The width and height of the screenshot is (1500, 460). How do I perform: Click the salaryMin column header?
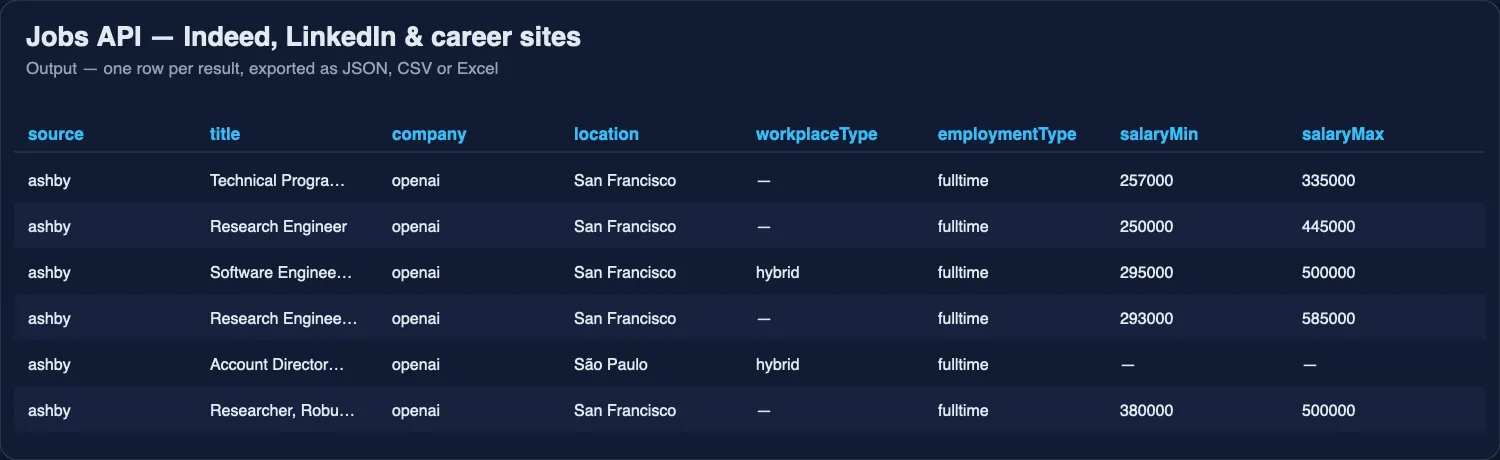click(x=1159, y=134)
